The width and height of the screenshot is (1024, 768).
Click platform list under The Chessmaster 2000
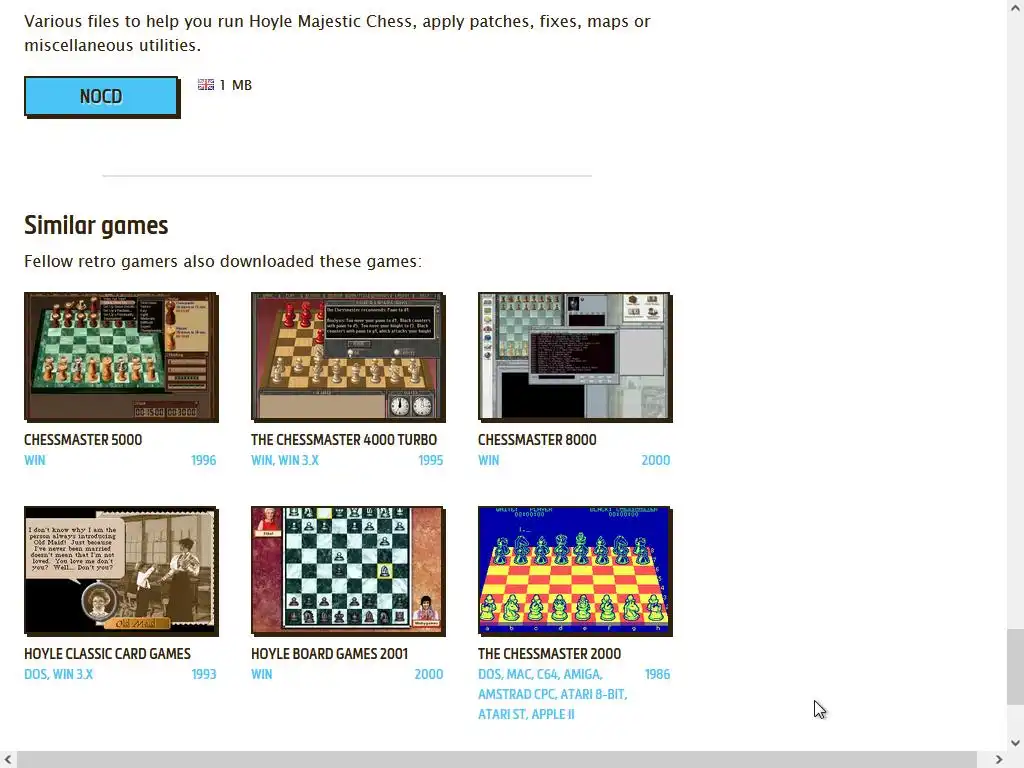(552, 694)
